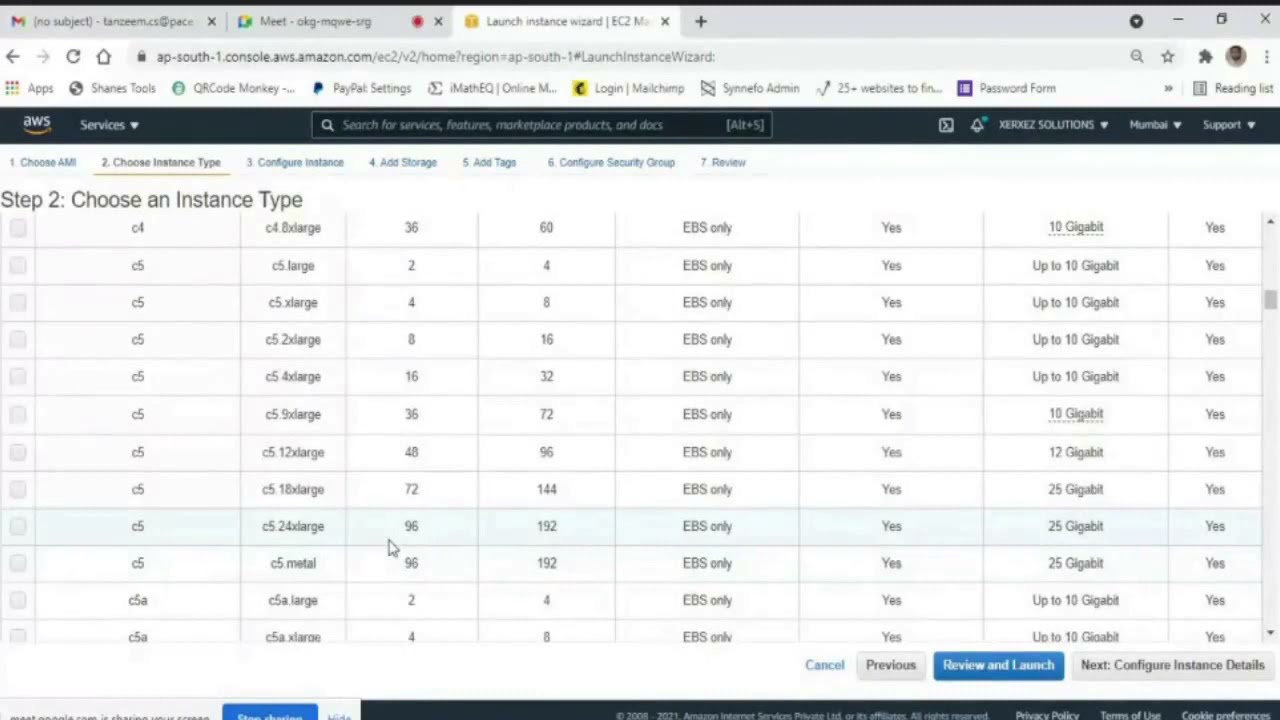Open the QRCode Monkey bookmark
The height and width of the screenshot is (720, 1280).
pos(233,88)
